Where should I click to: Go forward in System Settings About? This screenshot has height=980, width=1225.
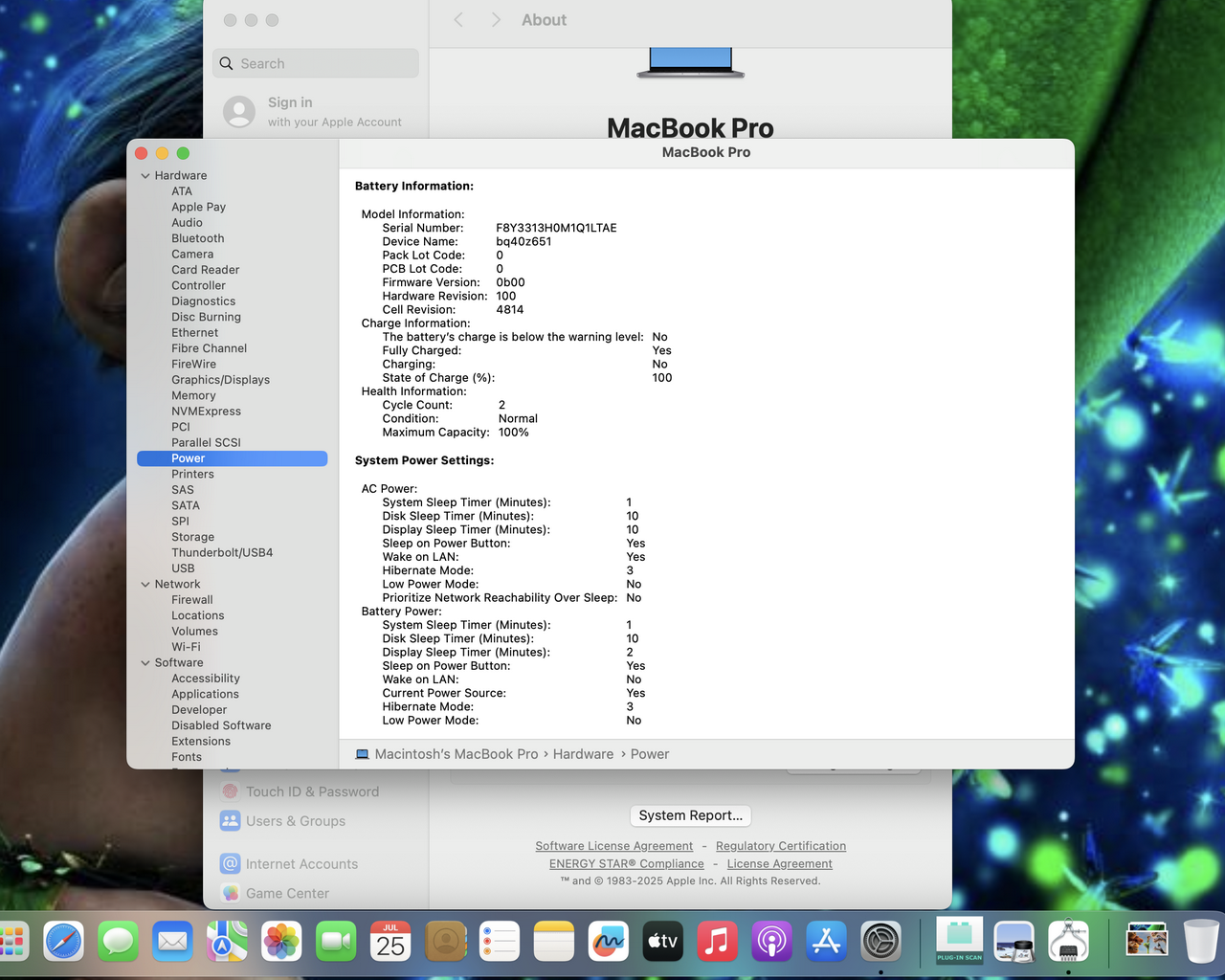[496, 20]
